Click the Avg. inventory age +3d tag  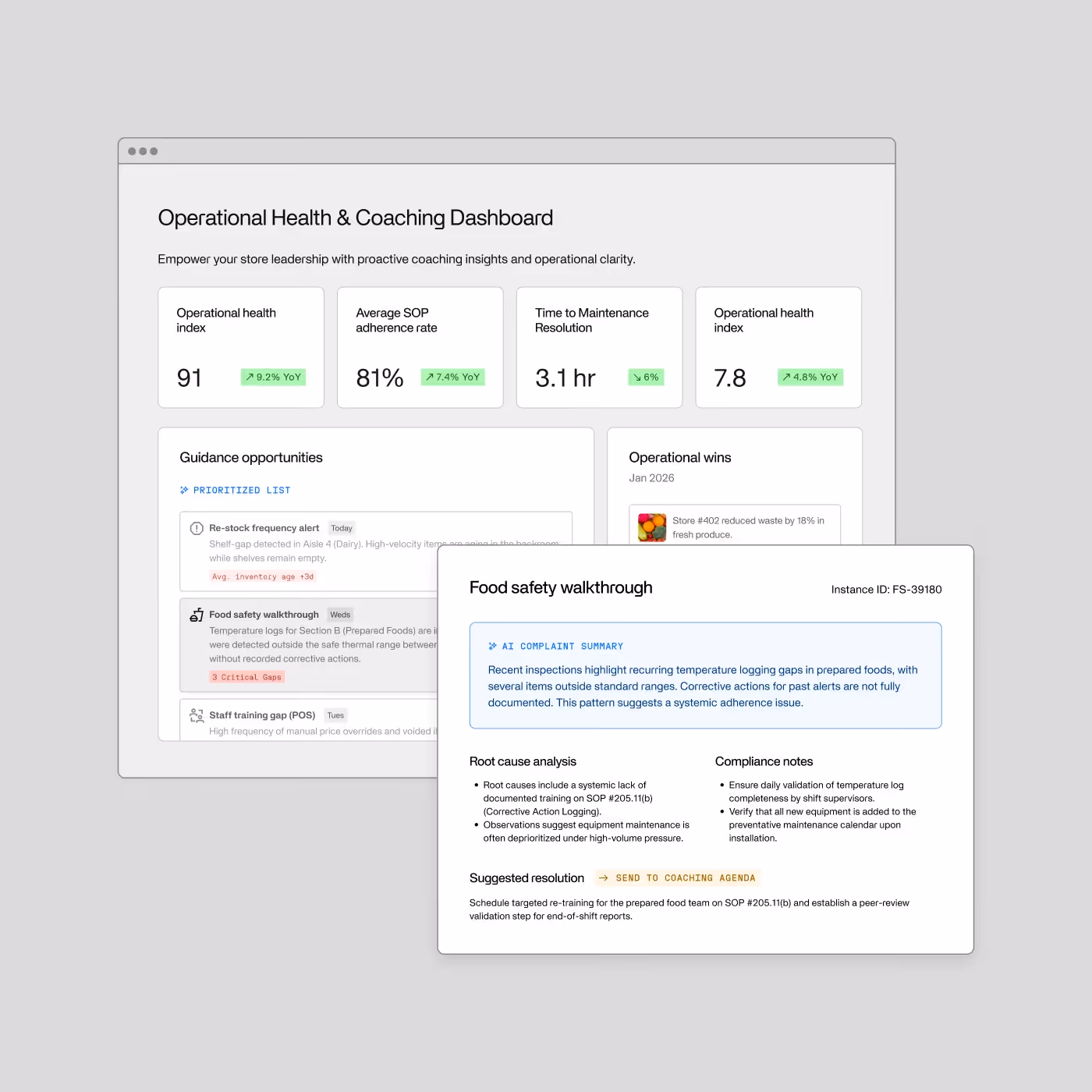click(x=263, y=576)
